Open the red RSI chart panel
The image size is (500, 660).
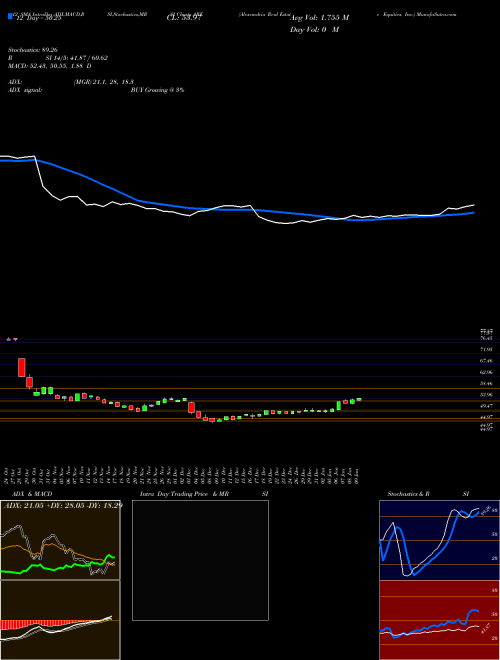click(x=439, y=620)
